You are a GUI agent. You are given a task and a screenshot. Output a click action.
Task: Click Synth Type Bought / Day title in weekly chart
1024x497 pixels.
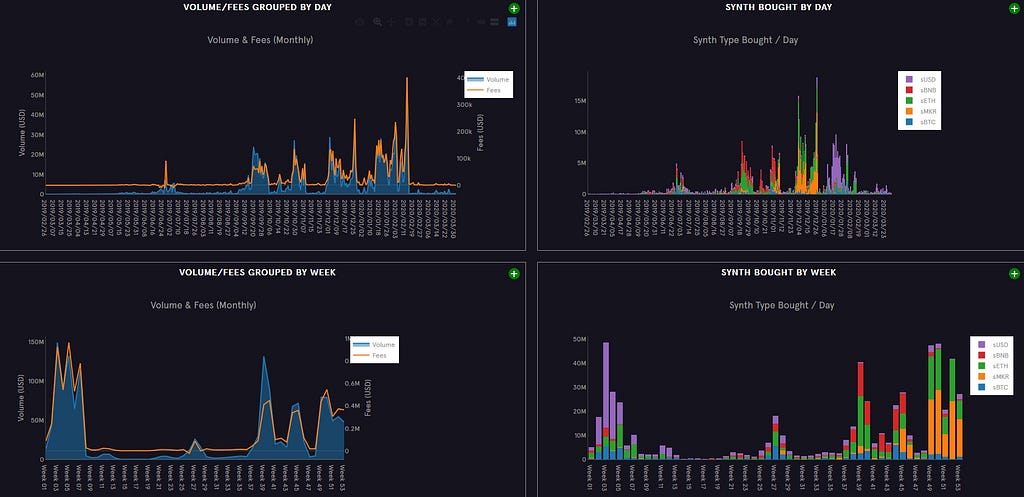coord(782,305)
